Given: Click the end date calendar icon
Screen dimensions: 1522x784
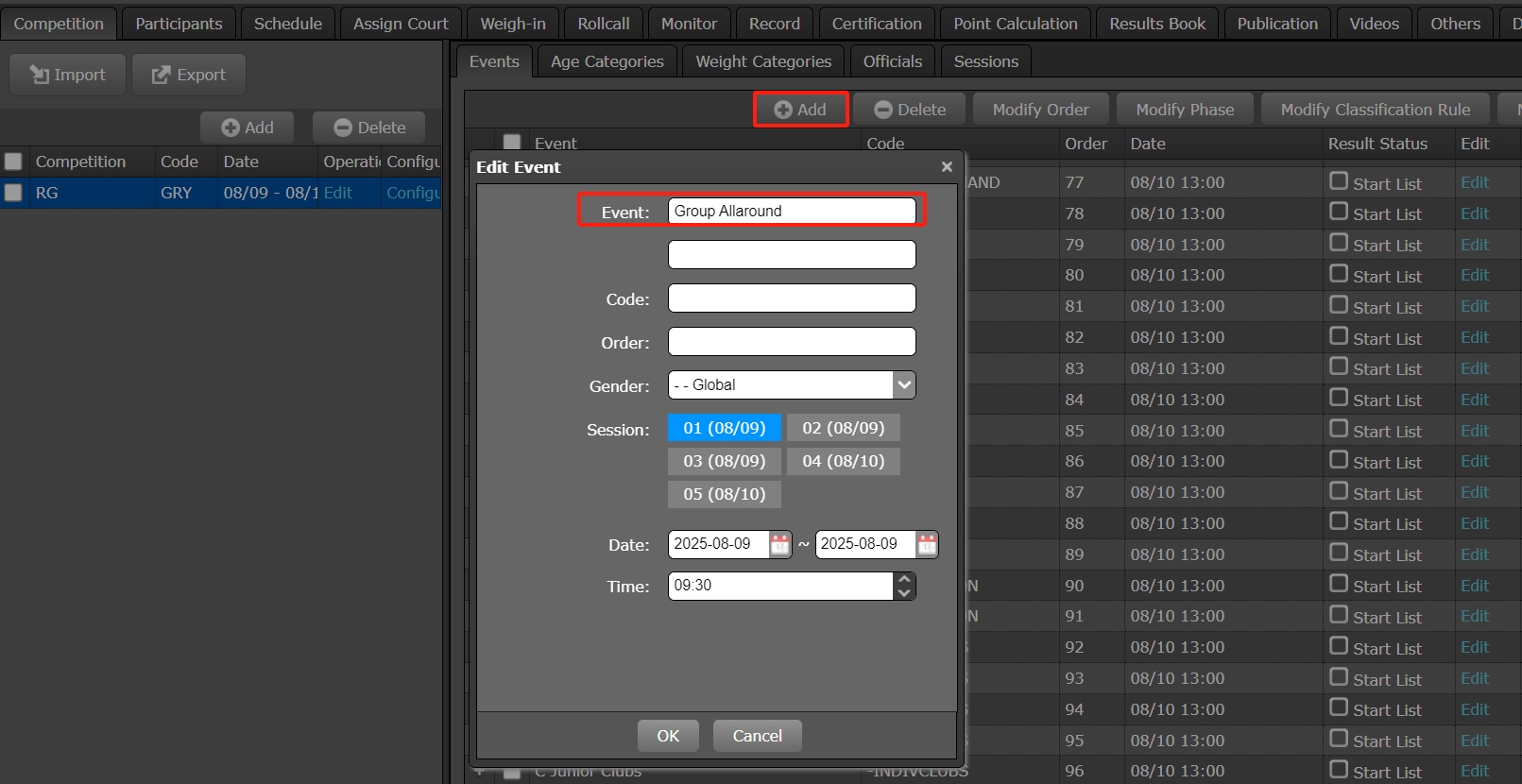Looking at the screenshot, I should click(x=927, y=544).
